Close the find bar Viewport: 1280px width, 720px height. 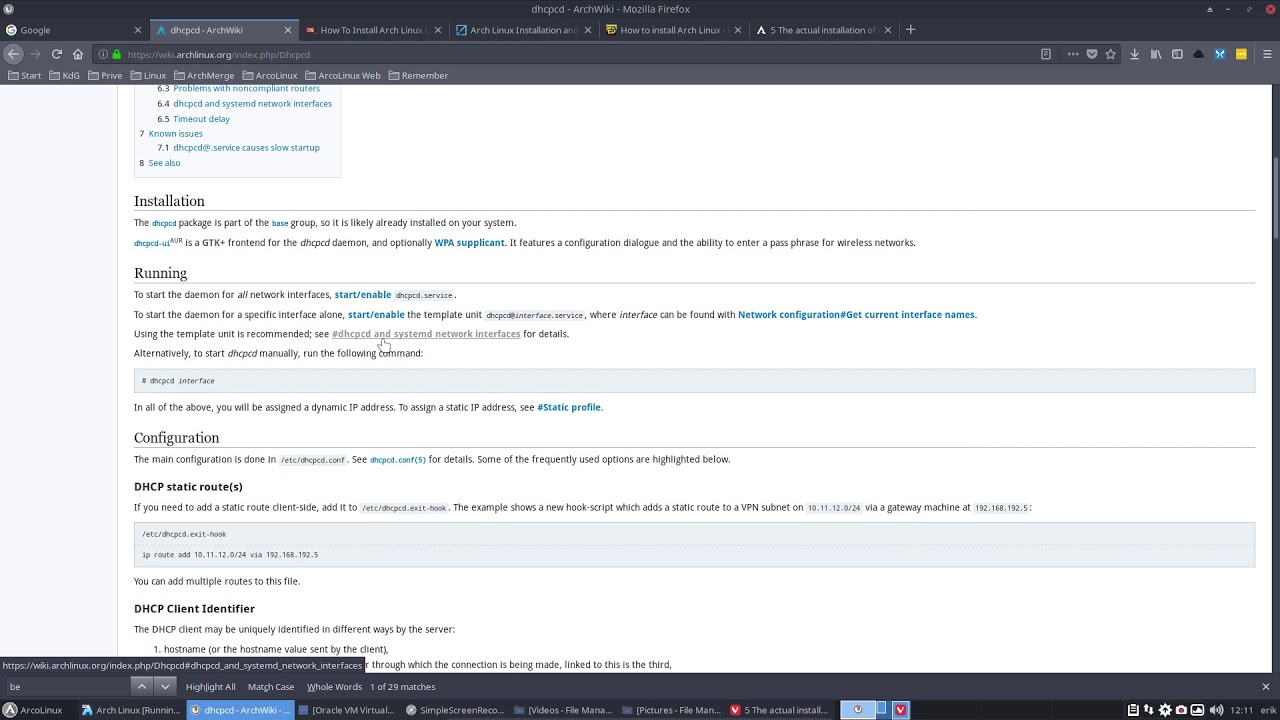(1265, 687)
